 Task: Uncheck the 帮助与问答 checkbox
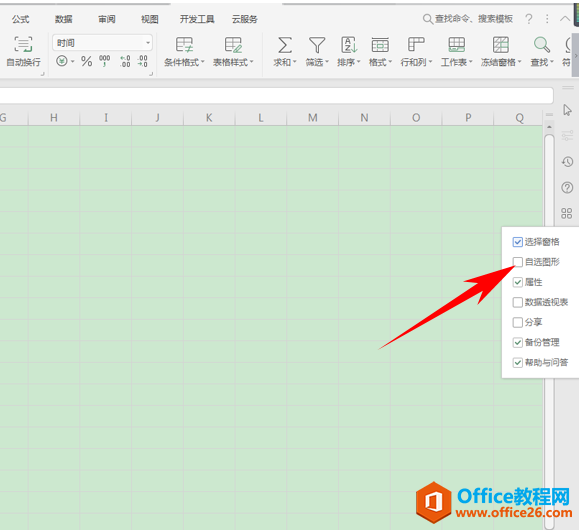[x=517, y=363]
